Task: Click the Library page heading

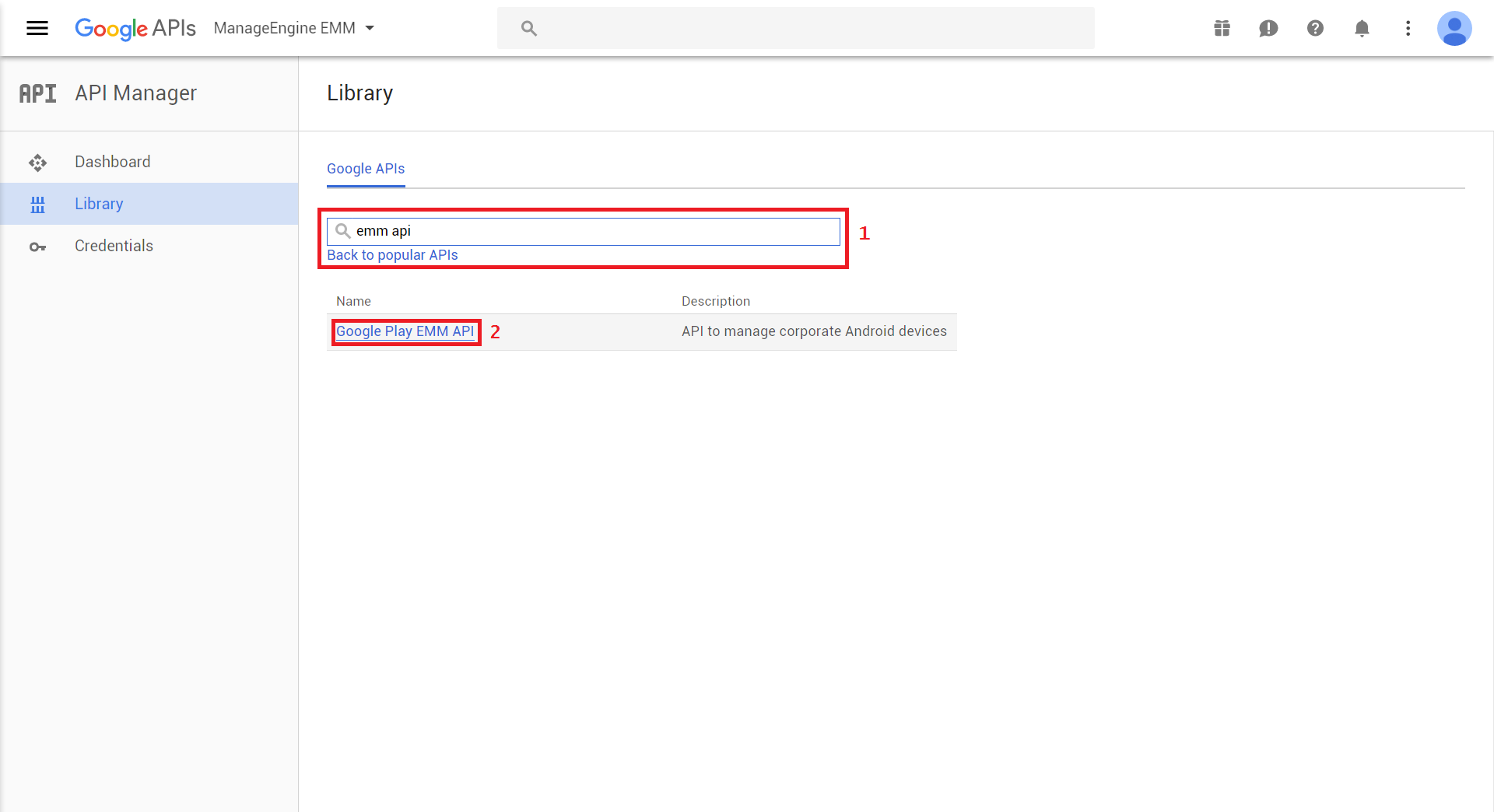Action: point(360,93)
